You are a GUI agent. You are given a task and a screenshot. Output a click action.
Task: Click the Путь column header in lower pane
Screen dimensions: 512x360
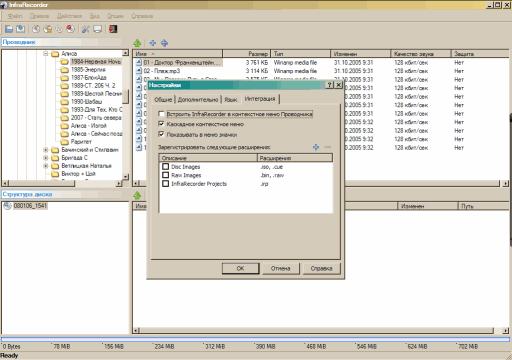[x=484, y=206]
